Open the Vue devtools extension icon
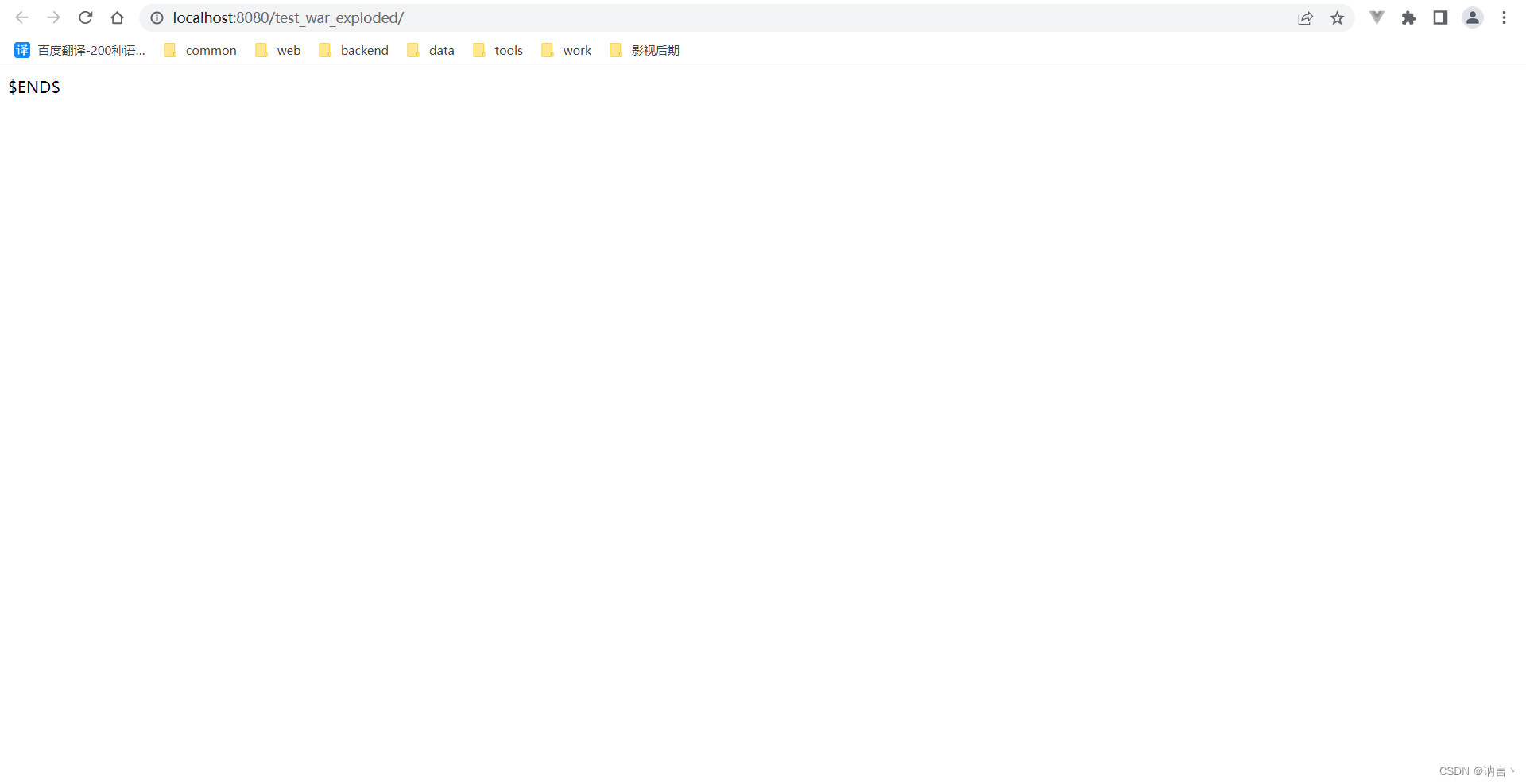 1377,17
